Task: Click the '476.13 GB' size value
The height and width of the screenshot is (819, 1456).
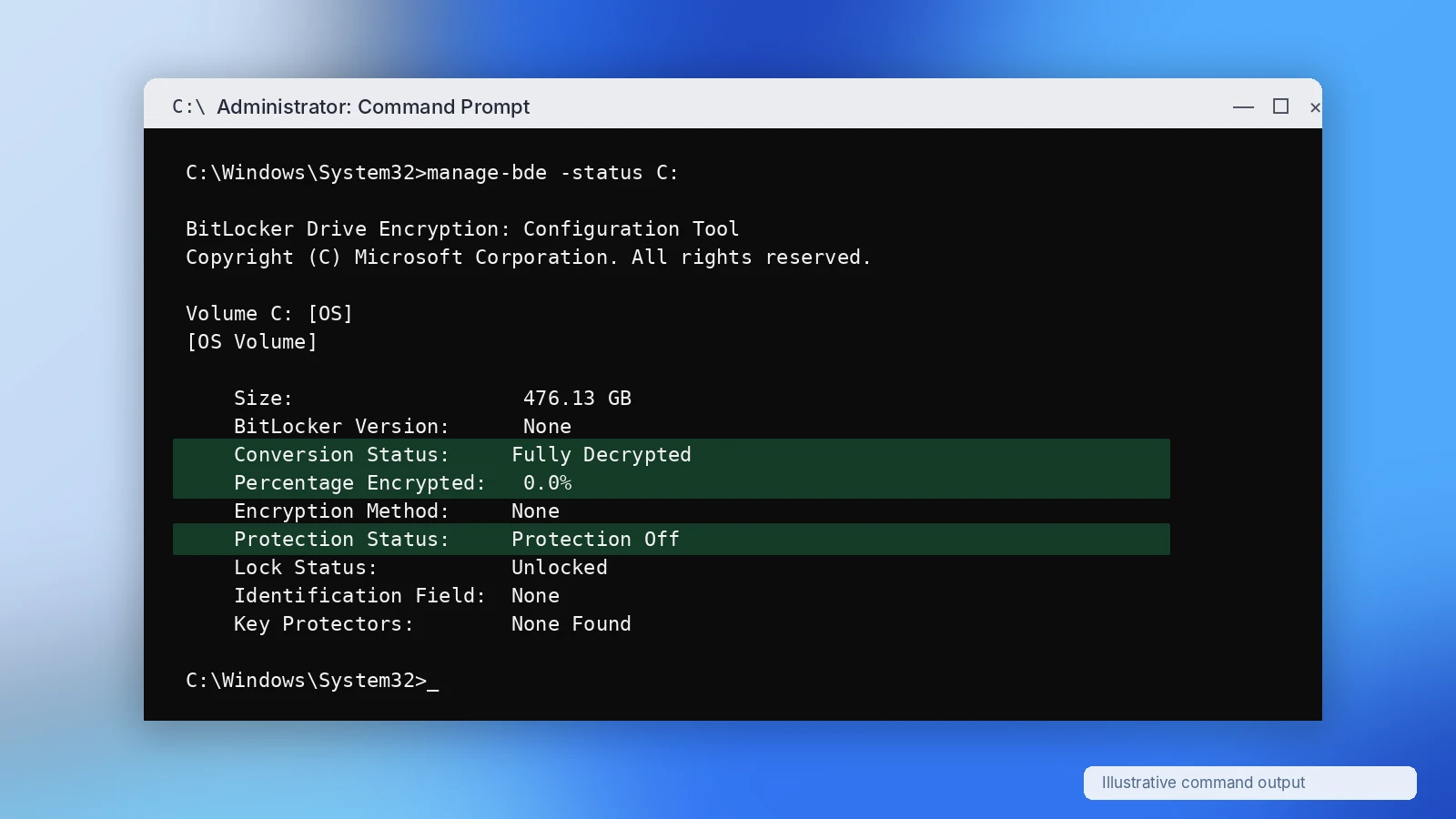Action: point(577,399)
